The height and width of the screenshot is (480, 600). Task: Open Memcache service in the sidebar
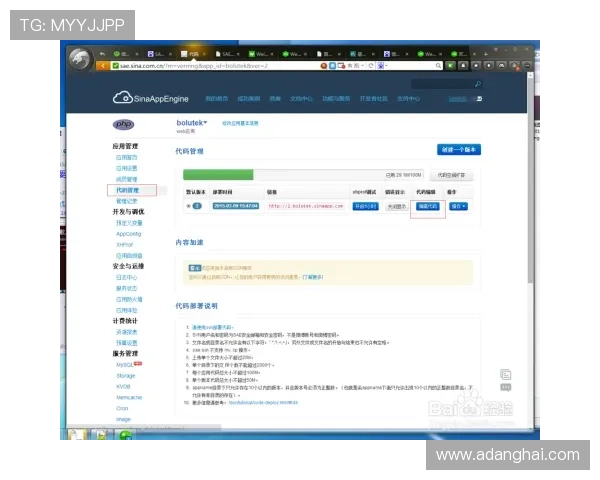(129, 398)
